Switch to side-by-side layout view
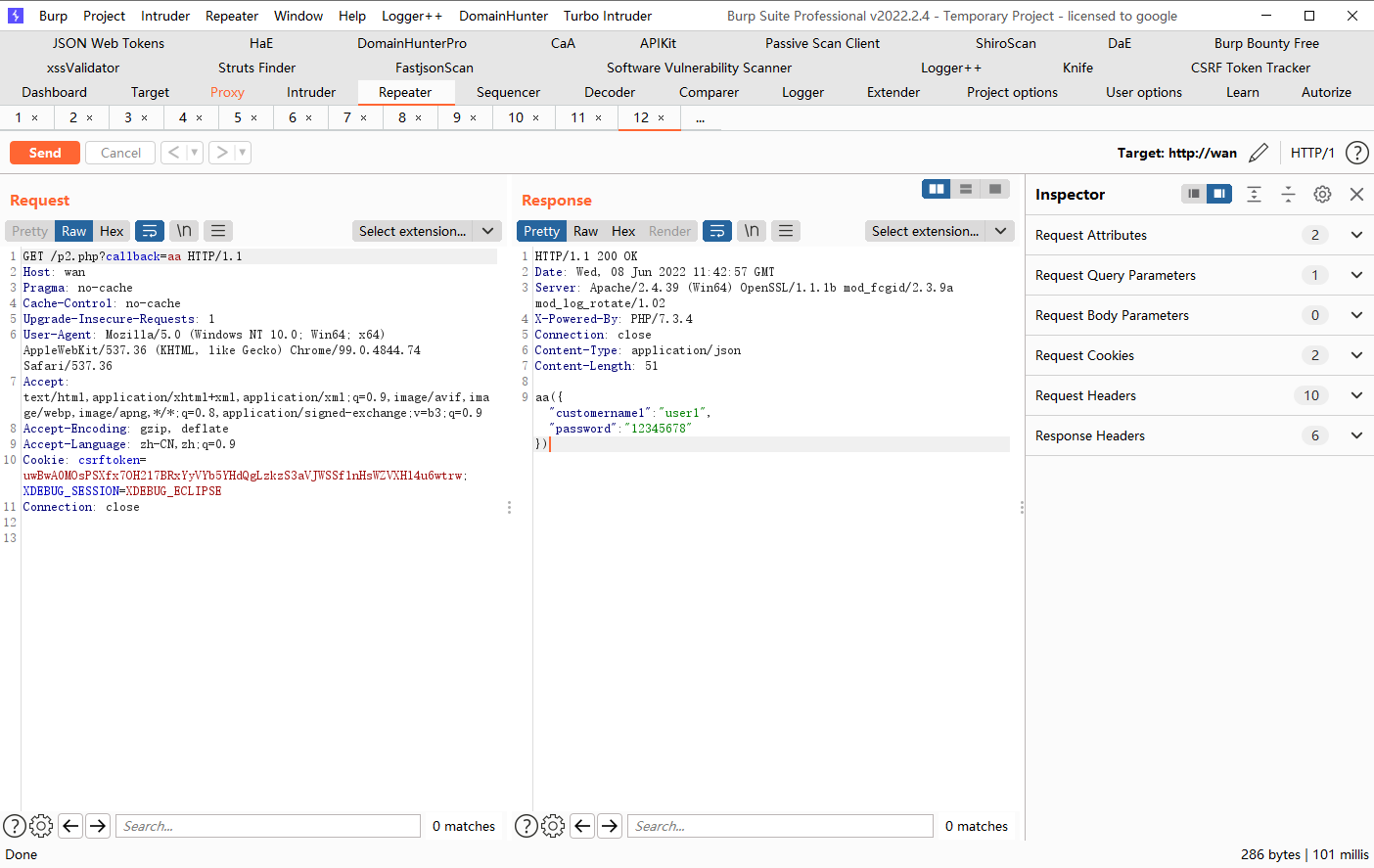 [x=937, y=189]
